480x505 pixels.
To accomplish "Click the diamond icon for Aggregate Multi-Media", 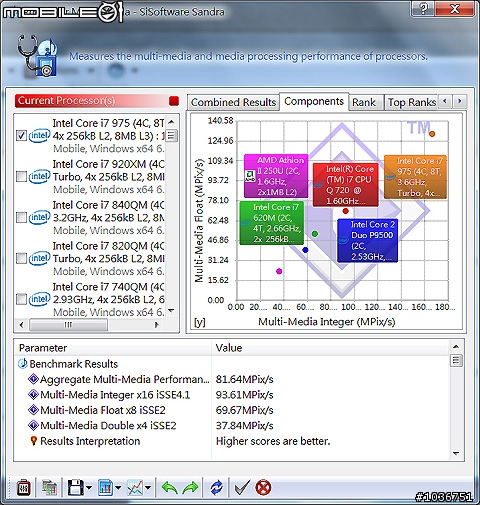I will pos(33,379).
